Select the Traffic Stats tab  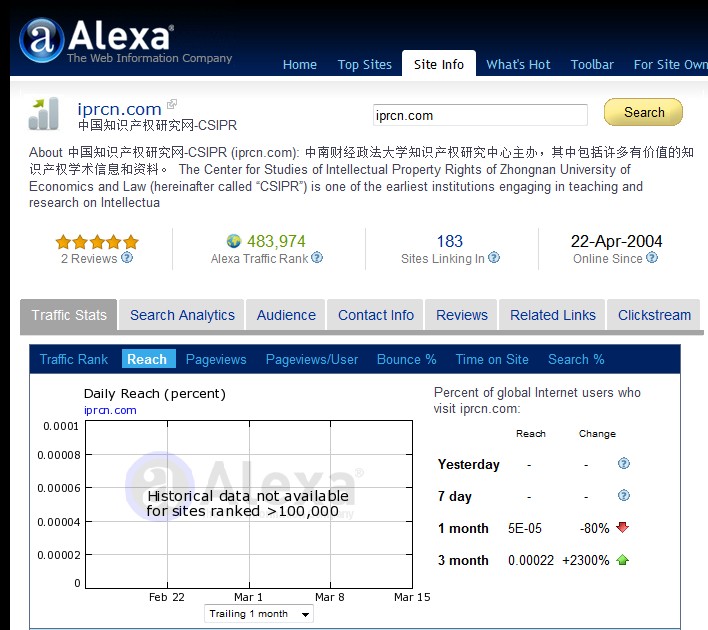pyautogui.click(x=69, y=315)
